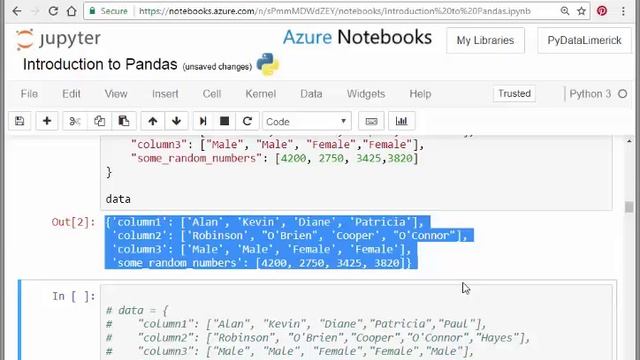Click the commented line containing "Hayes"
This screenshot has width=640, height=360.
point(318,338)
